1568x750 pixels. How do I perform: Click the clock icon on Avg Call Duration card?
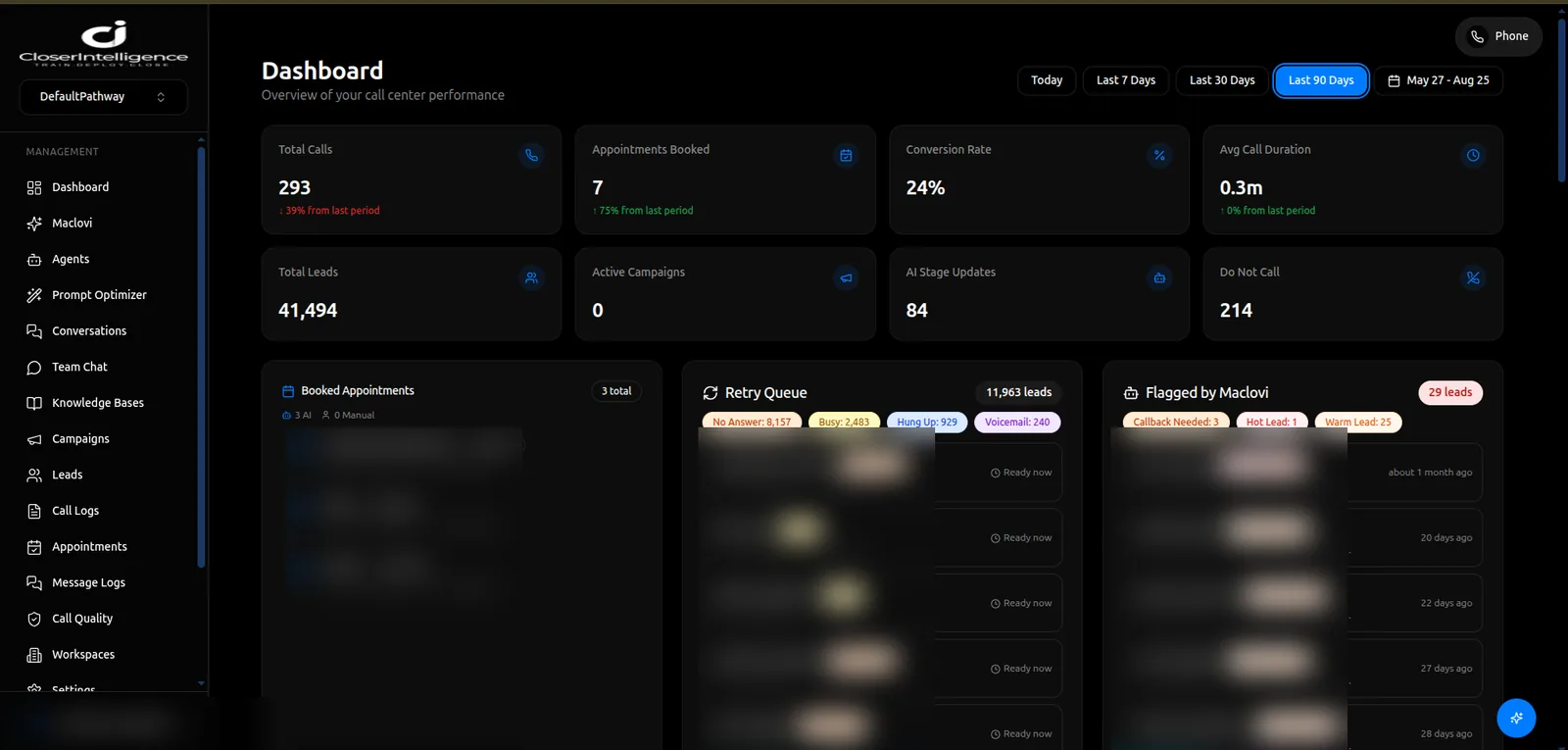click(x=1473, y=155)
